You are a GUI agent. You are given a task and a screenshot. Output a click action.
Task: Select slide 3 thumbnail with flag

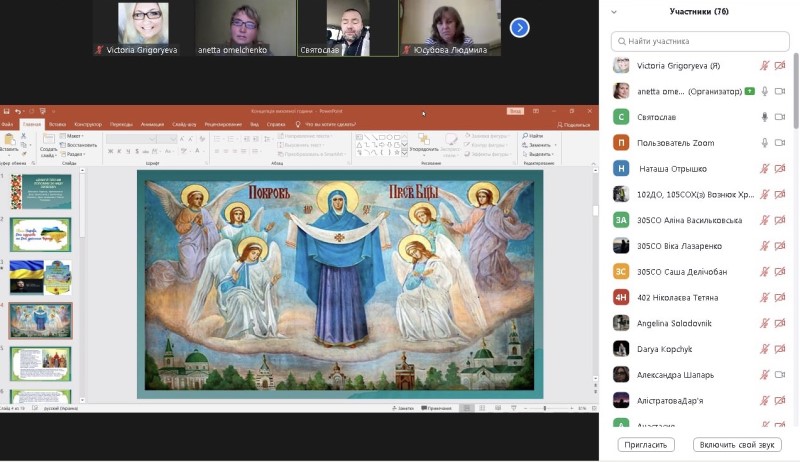tap(41, 277)
